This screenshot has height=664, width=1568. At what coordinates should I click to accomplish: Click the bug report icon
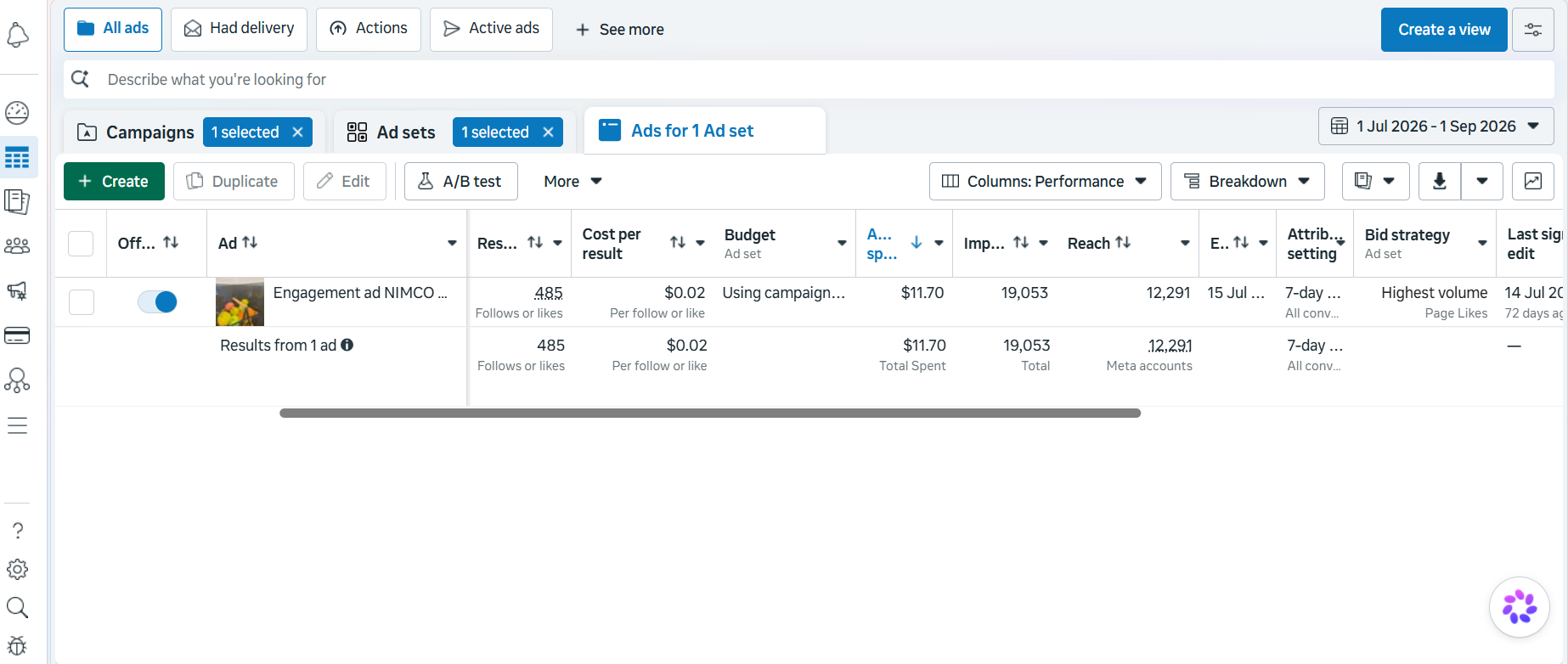17,646
